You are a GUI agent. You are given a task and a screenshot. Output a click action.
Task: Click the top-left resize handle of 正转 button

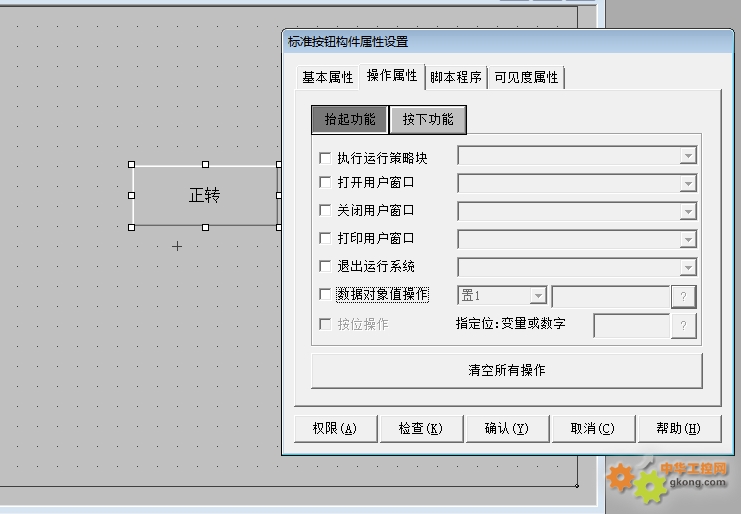click(131, 164)
